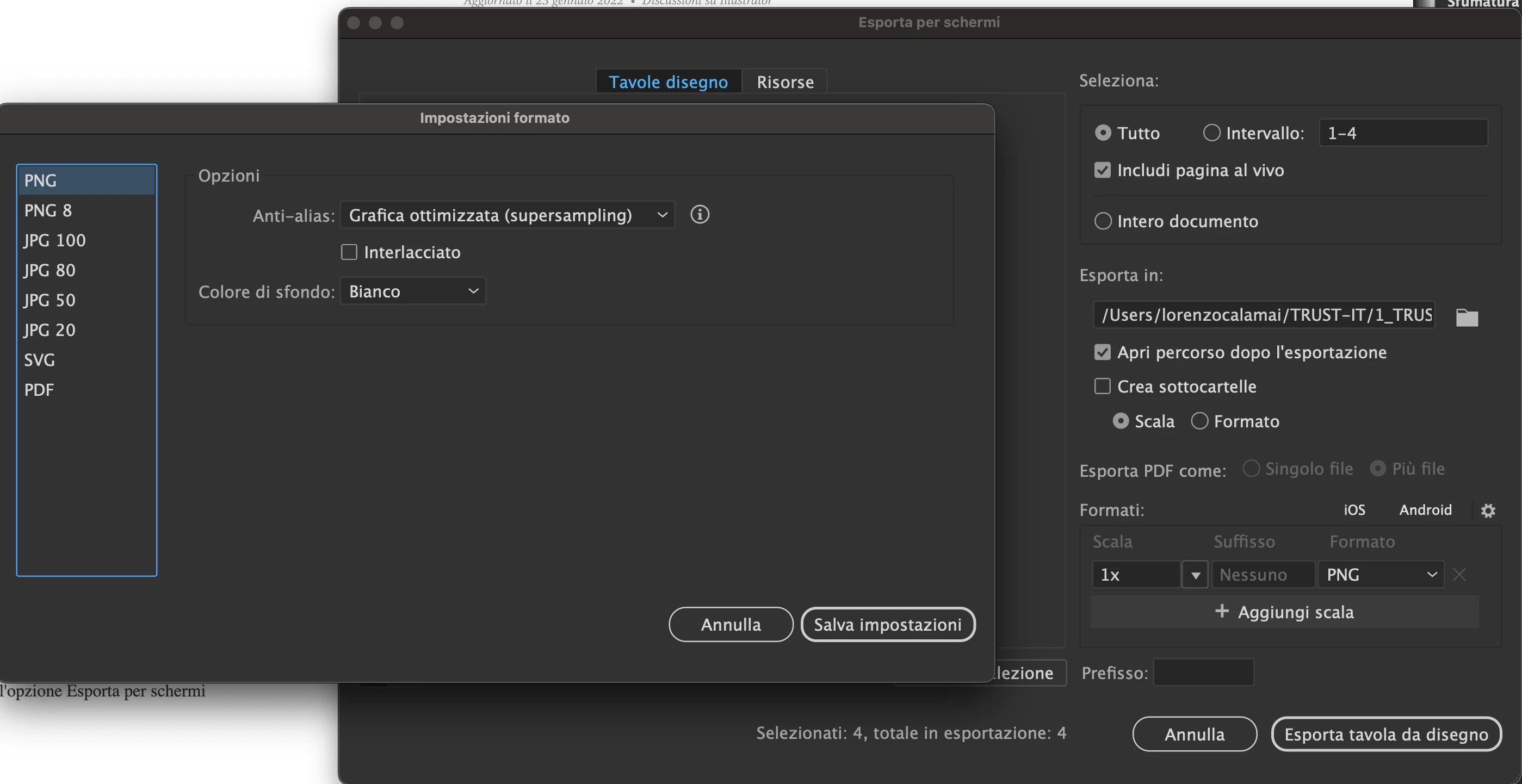This screenshot has width=1522, height=784.
Task: Select SVG in format list
Action: (x=40, y=359)
